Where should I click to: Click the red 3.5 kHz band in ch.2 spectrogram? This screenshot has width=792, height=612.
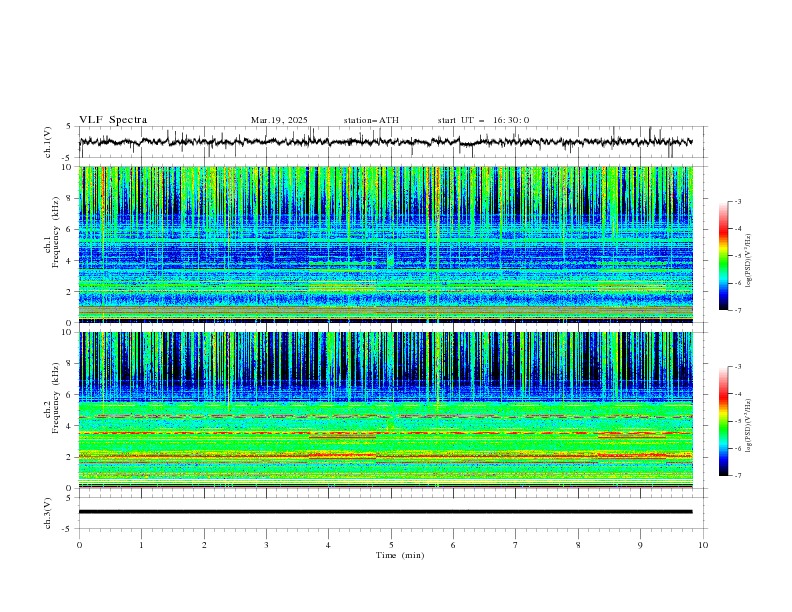tap(385, 433)
